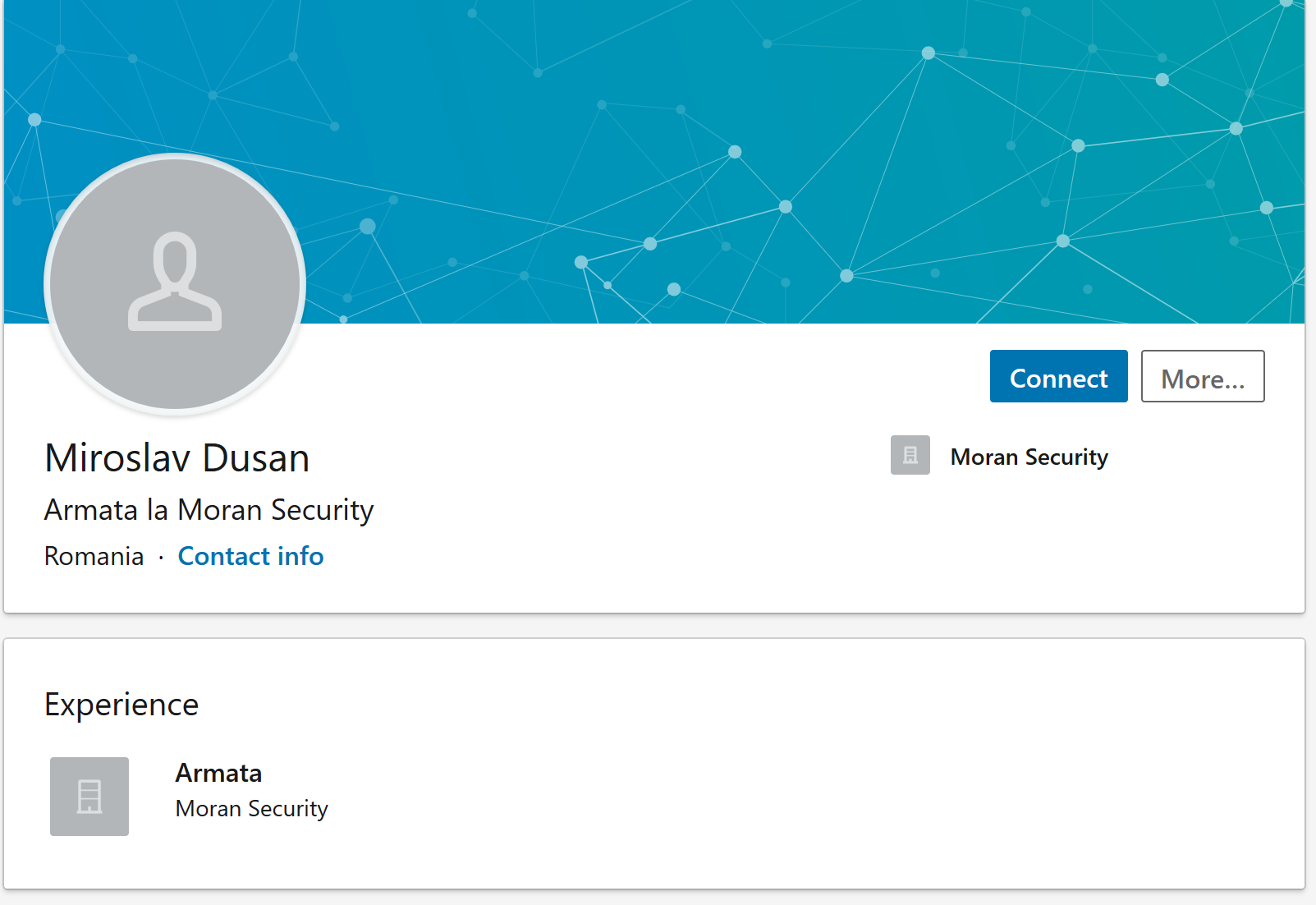Open the Contact info link
This screenshot has height=905, width=1316.
(x=250, y=556)
